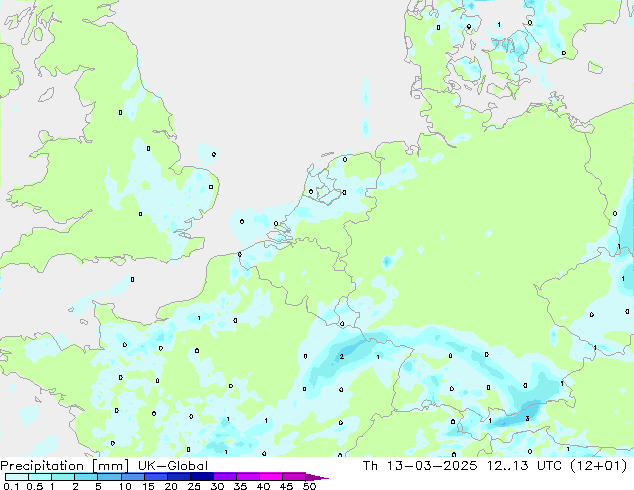Click the 'UK-Global' model label
Screen dimensions: 634x490
tap(173, 466)
